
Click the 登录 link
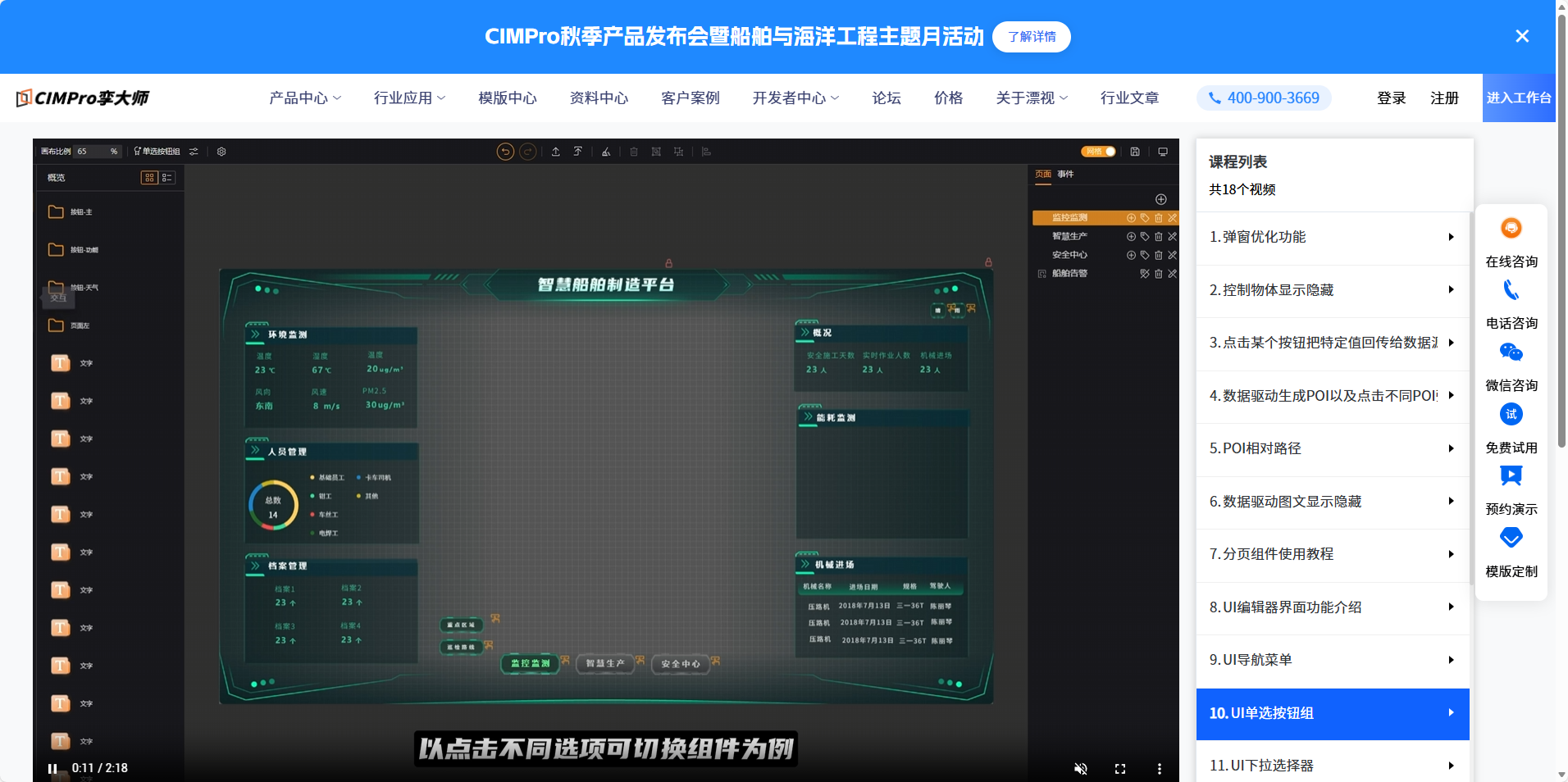click(1391, 98)
